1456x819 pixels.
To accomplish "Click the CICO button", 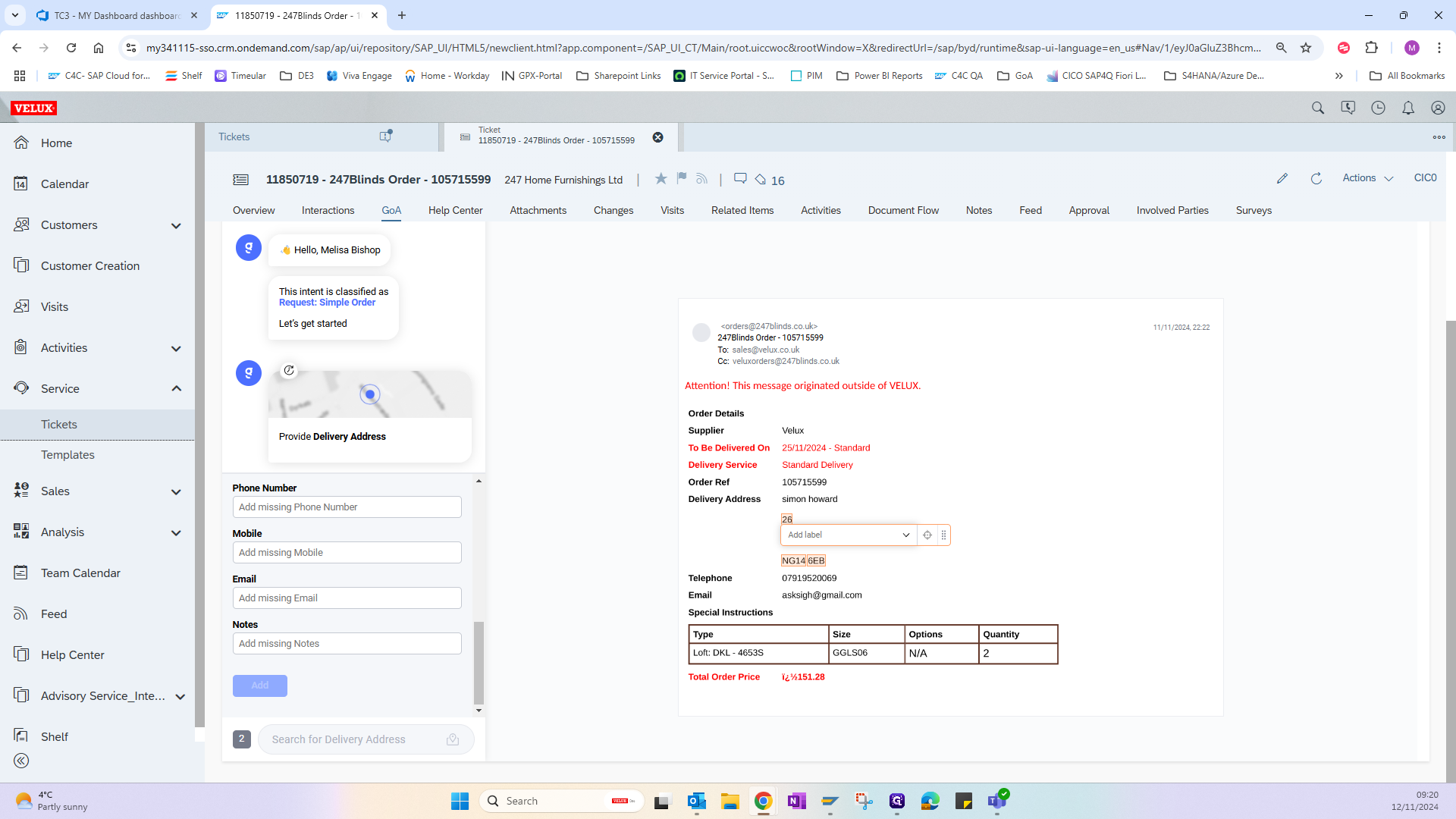I will click(1425, 178).
